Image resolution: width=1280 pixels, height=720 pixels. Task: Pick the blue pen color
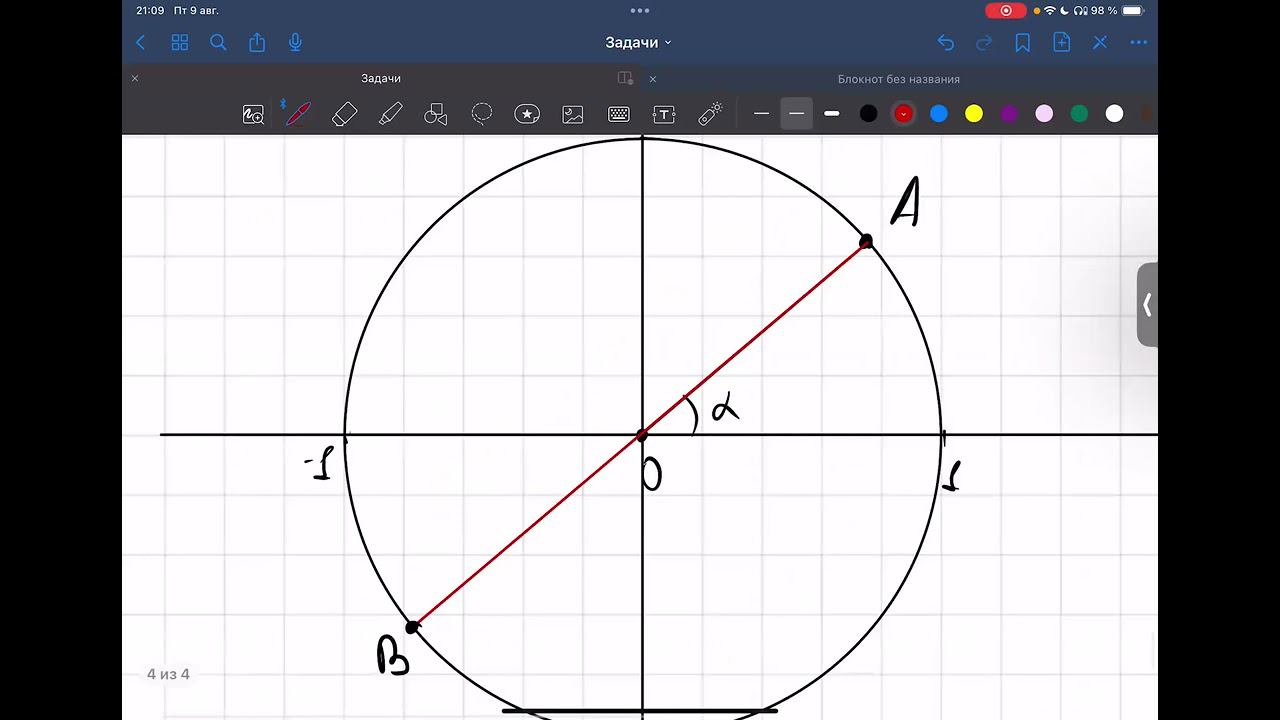(939, 114)
